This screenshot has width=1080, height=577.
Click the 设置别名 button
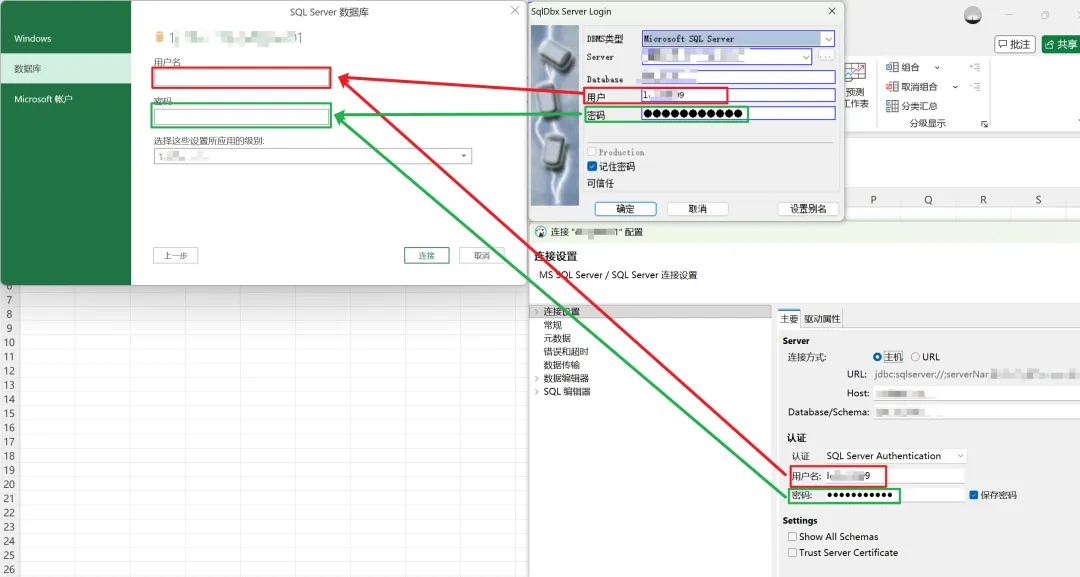click(x=808, y=209)
